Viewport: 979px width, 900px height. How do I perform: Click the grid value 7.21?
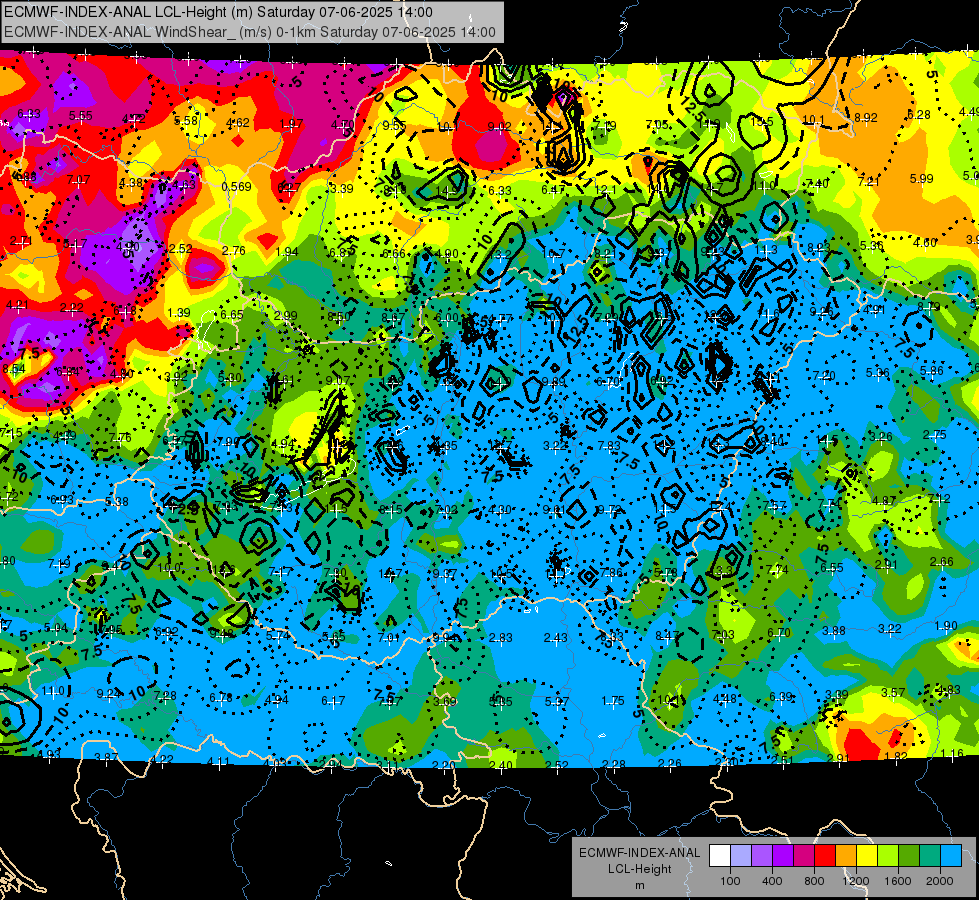[868, 181]
